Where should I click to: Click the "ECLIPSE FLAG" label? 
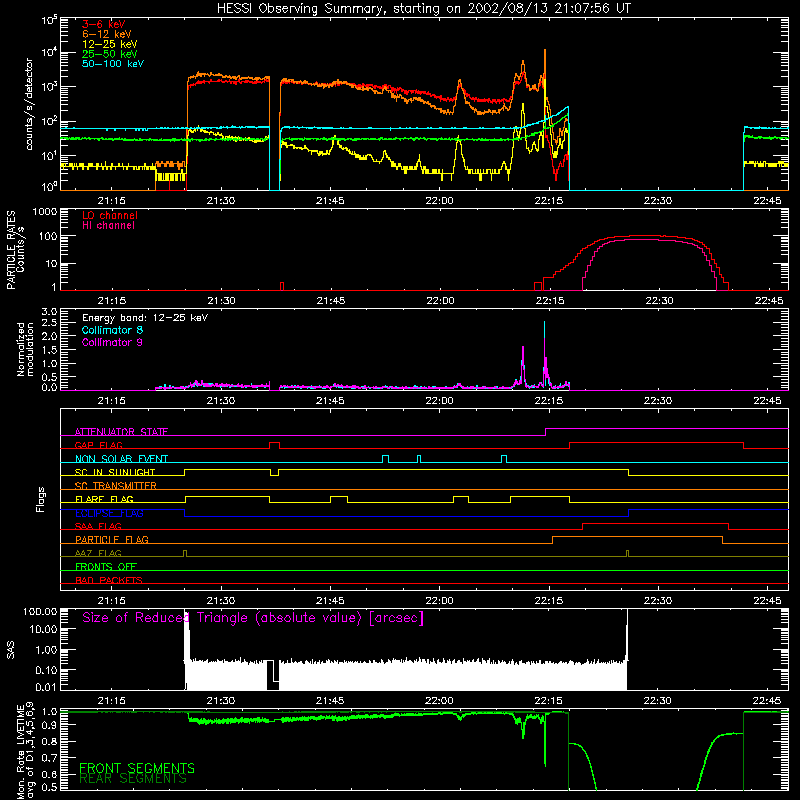click(x=109, y=513)
